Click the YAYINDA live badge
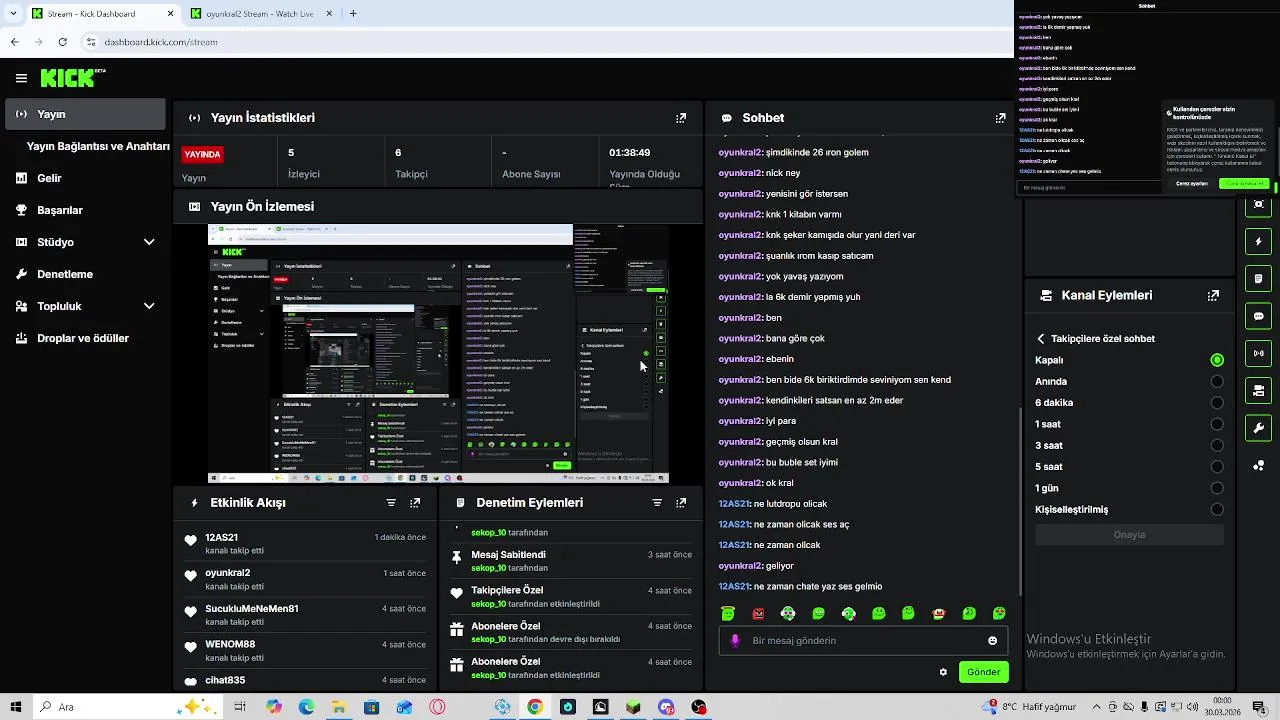 (202, 155)
